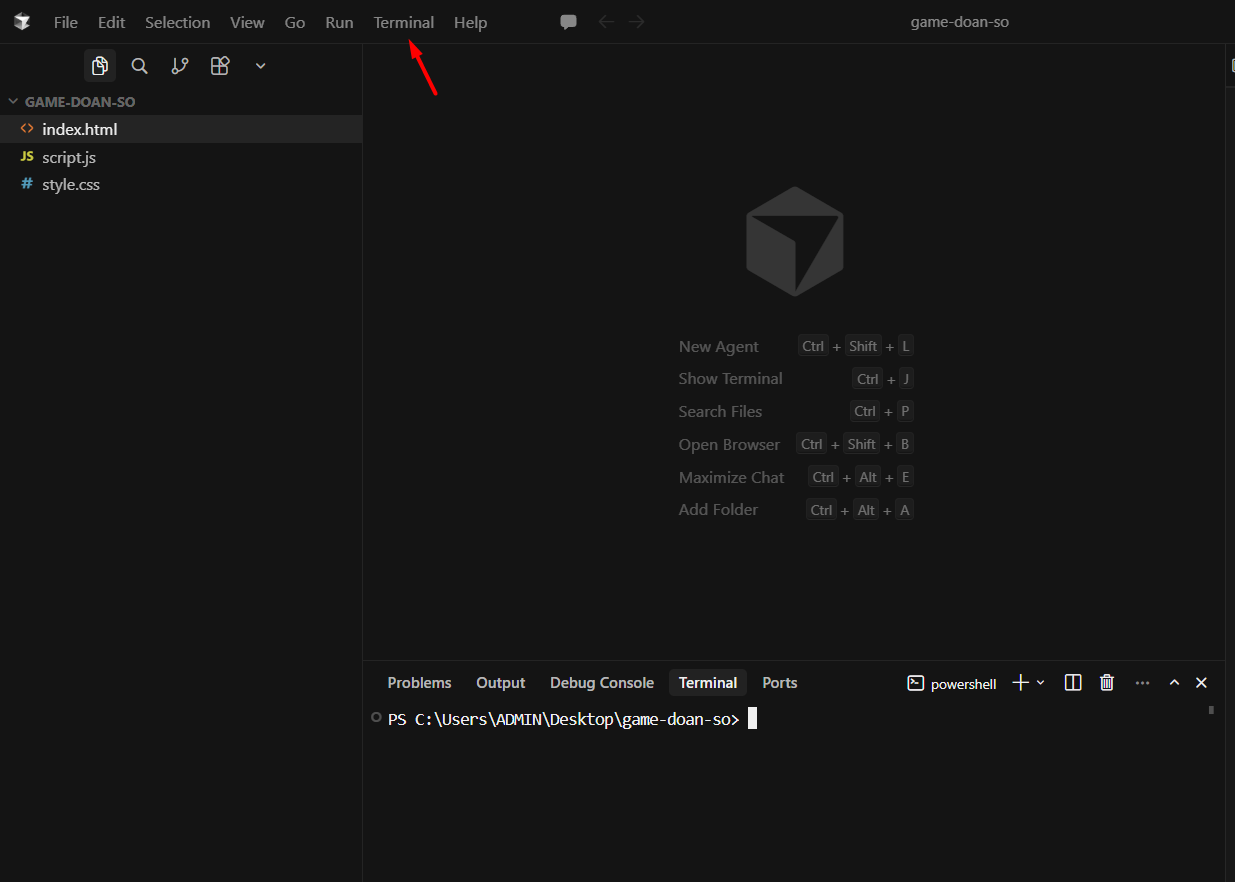Open the Source Control branch icon
Viewport: 1235px width, 882px height.
(x=180, y=66)
